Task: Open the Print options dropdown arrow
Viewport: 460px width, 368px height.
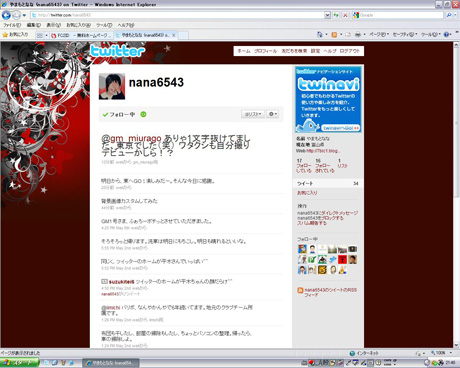Action: [364, 34]
